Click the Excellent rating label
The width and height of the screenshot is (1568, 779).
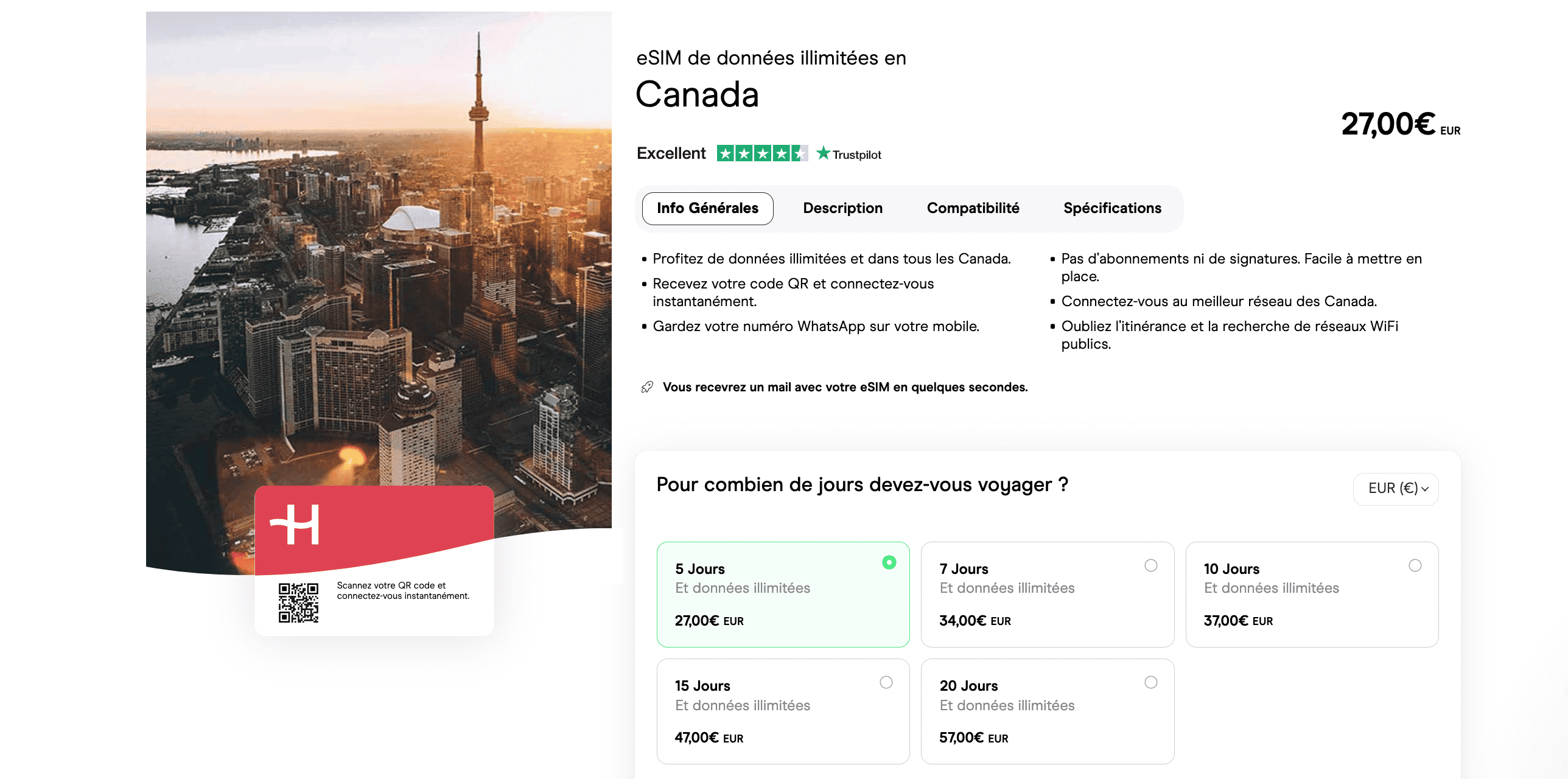[671, 153]
